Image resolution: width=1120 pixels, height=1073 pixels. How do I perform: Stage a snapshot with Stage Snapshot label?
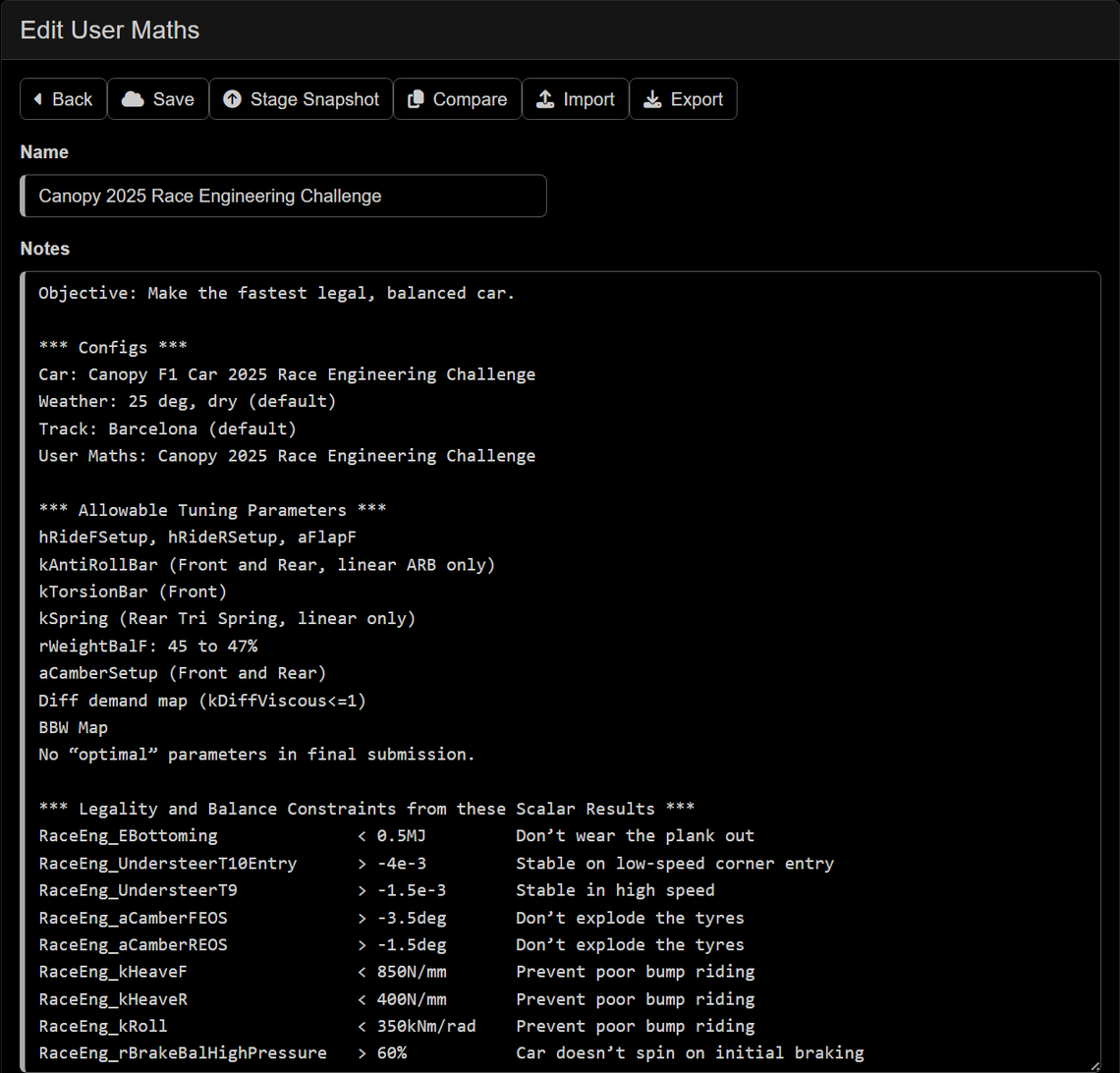point(314,99)
